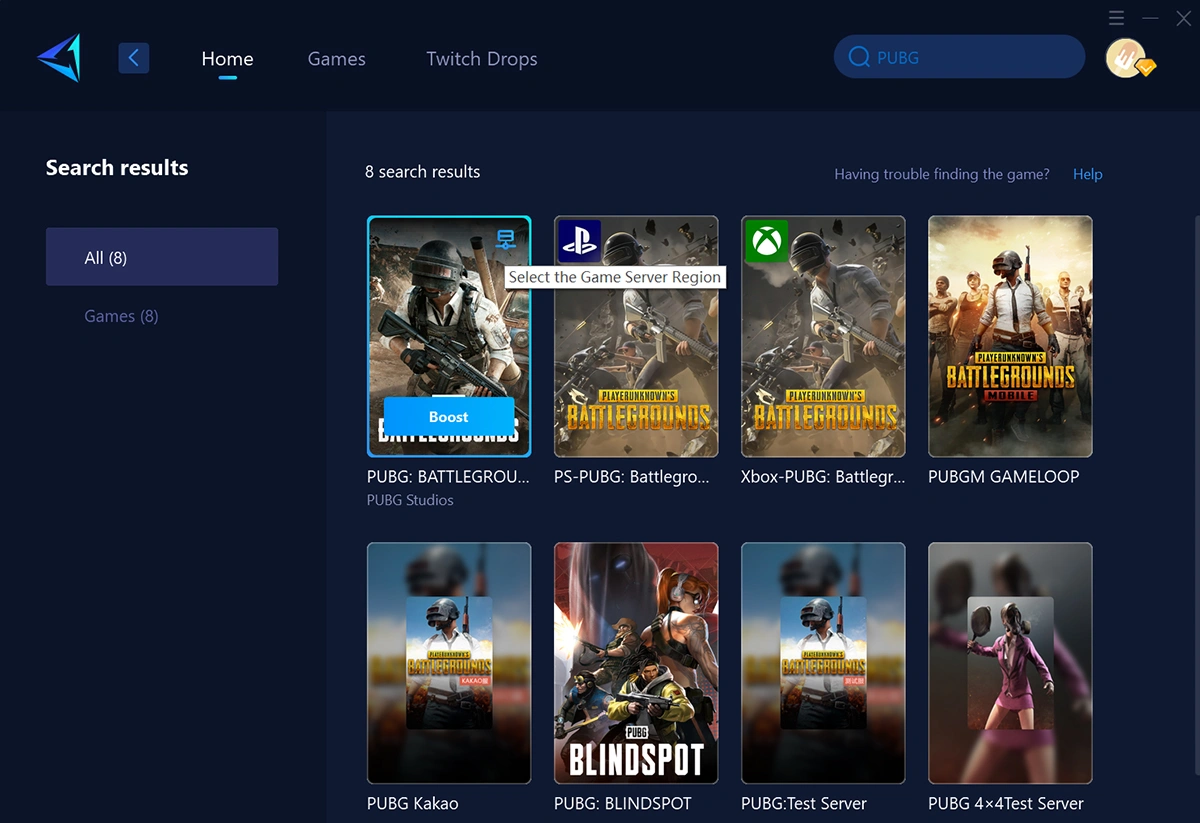This screenshot has height=823, width=1200.
Task: Switch to the Home tab
Action: tap(227, 59)
